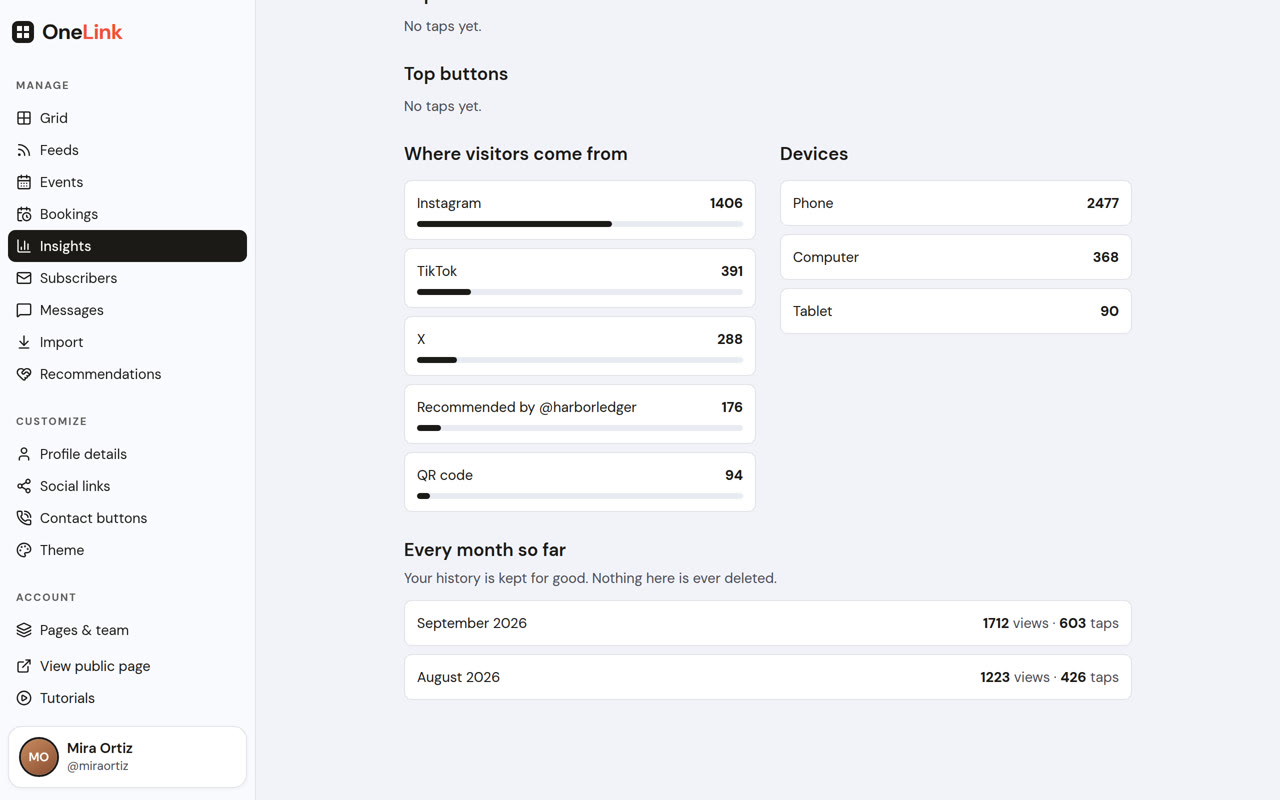Click the Messages speech bubble icon
The width and height of the screenshot is (1280, 800).
[x=24, y=310]
